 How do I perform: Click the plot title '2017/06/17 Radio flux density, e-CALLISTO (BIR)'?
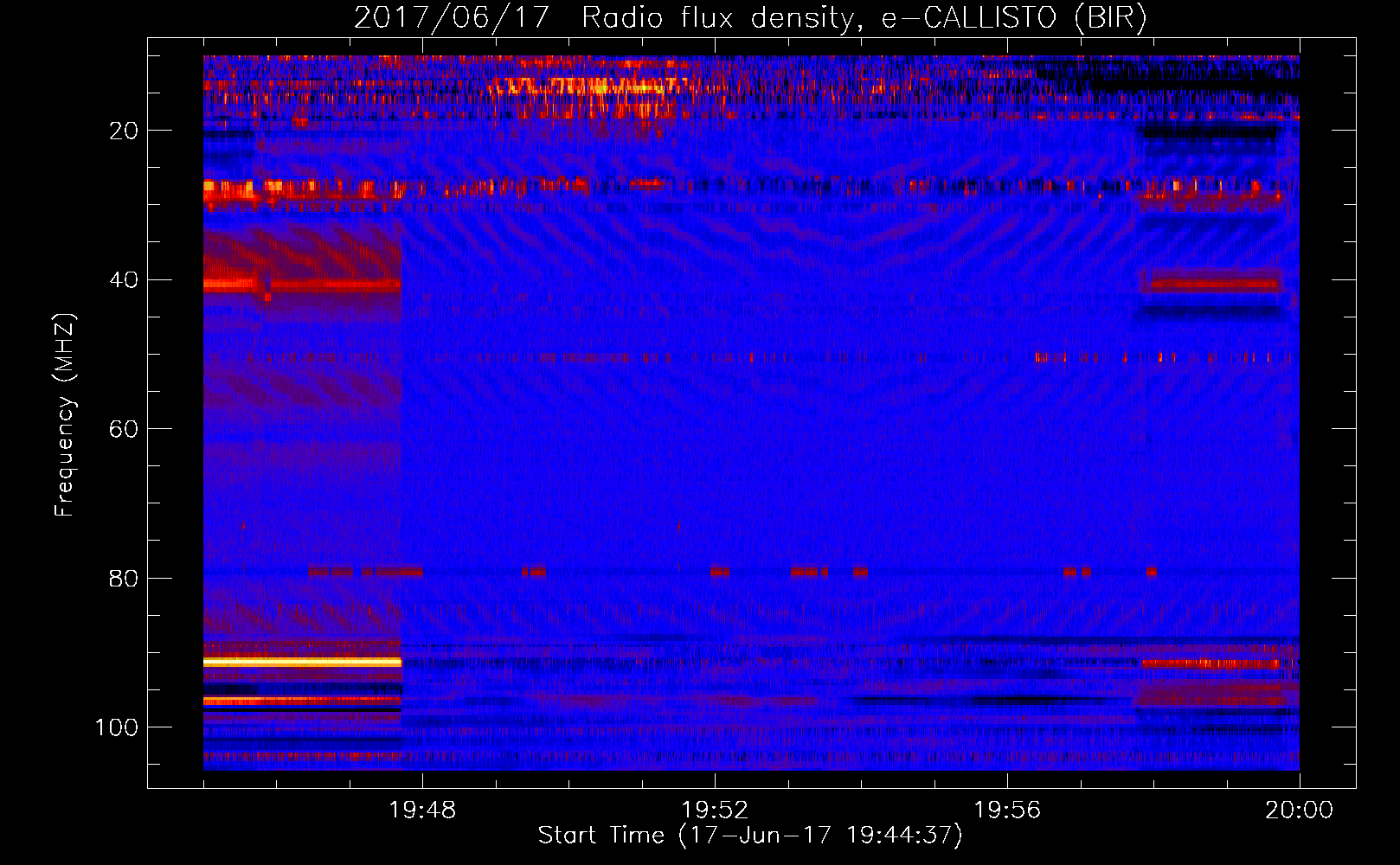pyautogui.click(x=750, y=18)
